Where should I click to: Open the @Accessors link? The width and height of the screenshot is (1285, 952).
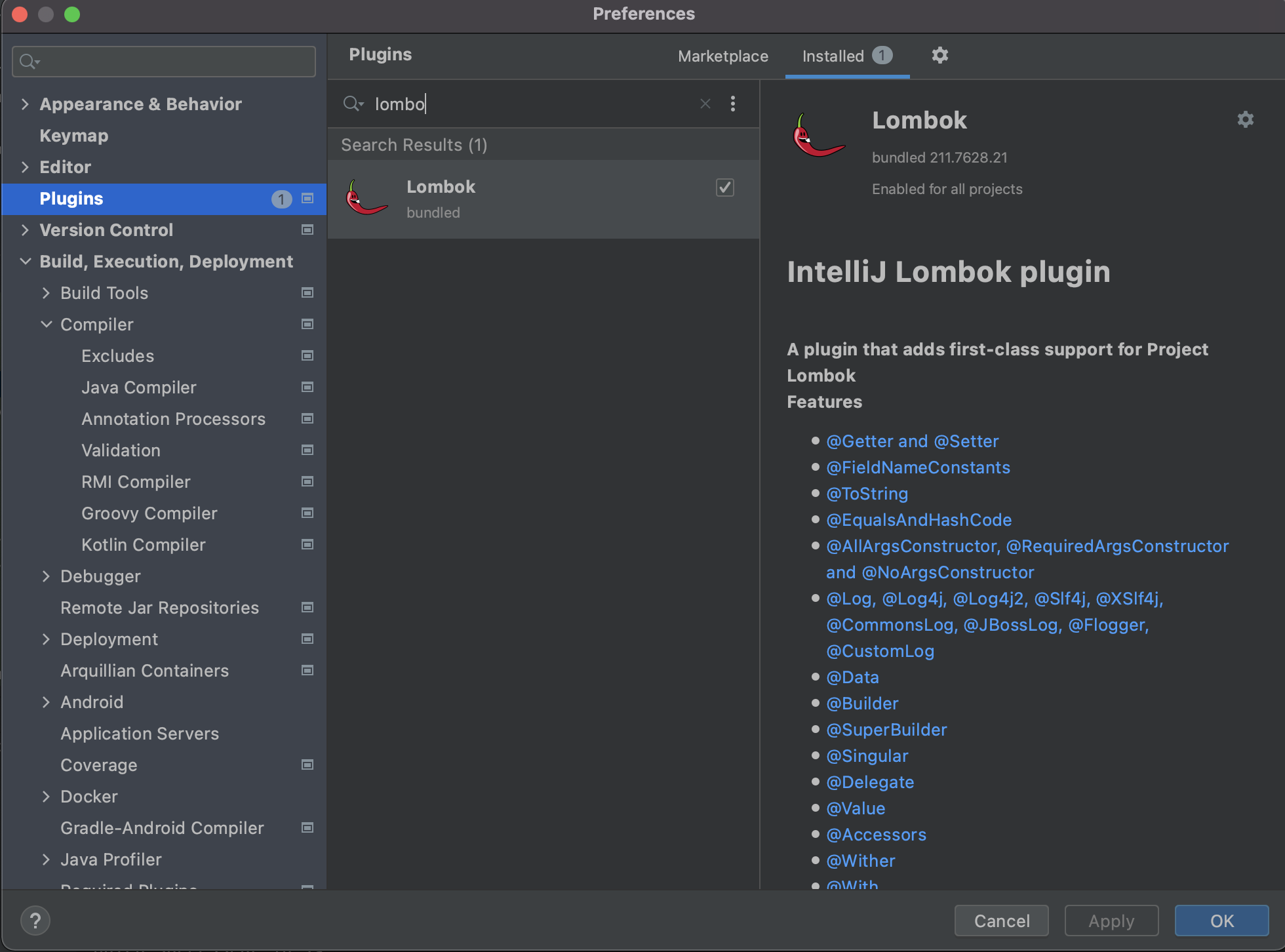click(x=876, y=834)
